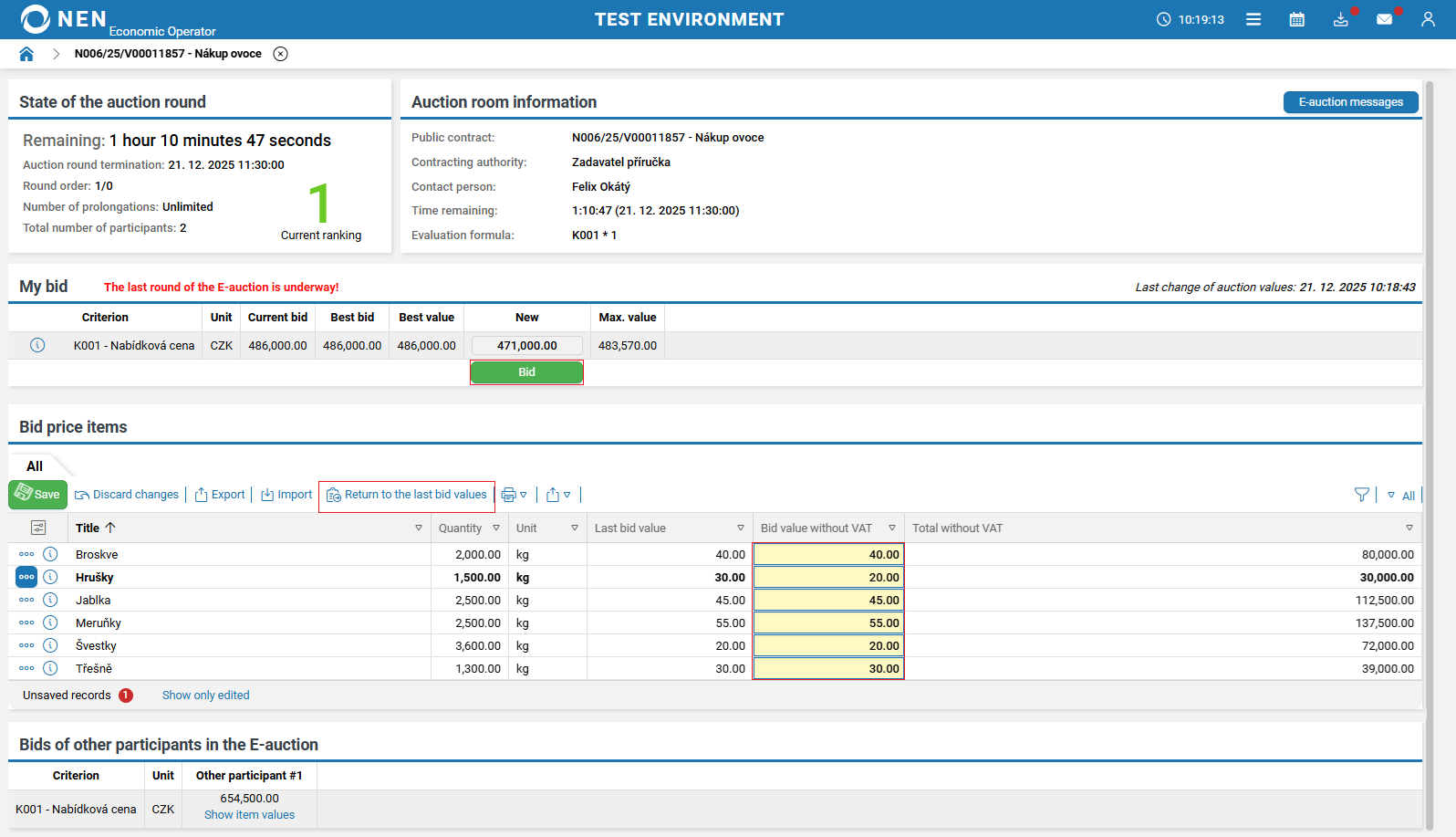Open the messages envelope icon
1456x837 pixels.
pyautogui.click(x=1384, y=19)
